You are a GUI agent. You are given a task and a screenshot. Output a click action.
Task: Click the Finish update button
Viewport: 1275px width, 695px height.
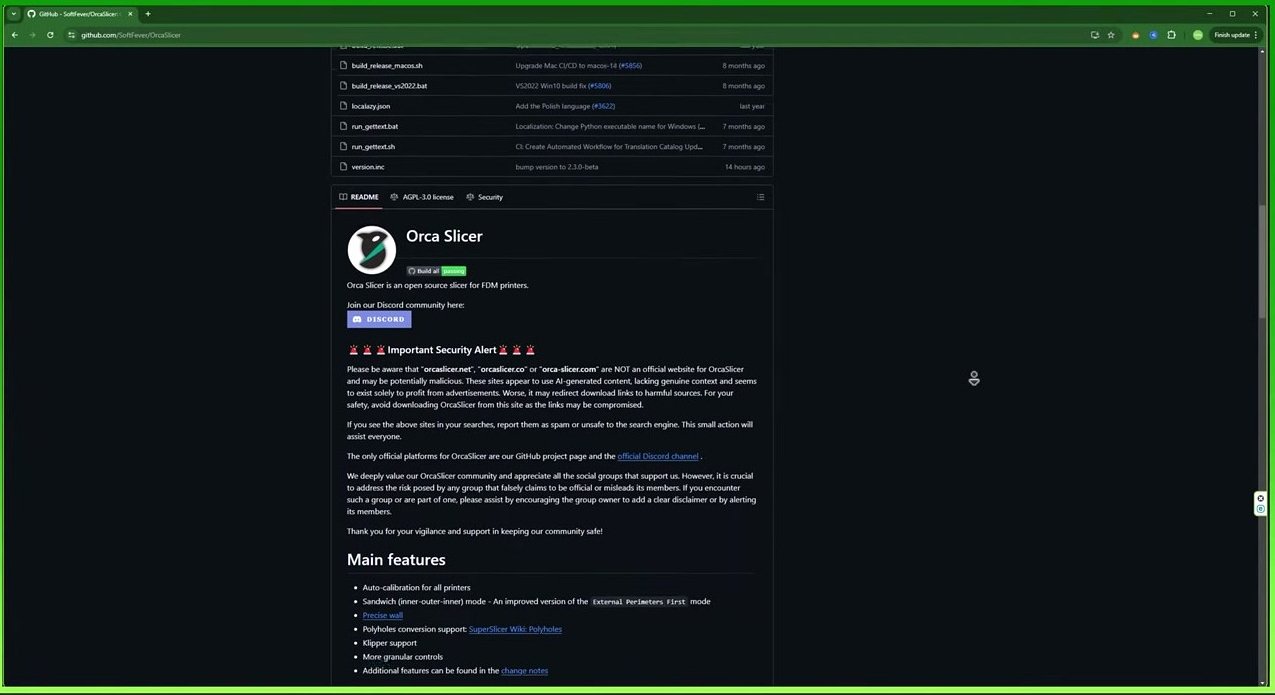tap(1232, 35)
